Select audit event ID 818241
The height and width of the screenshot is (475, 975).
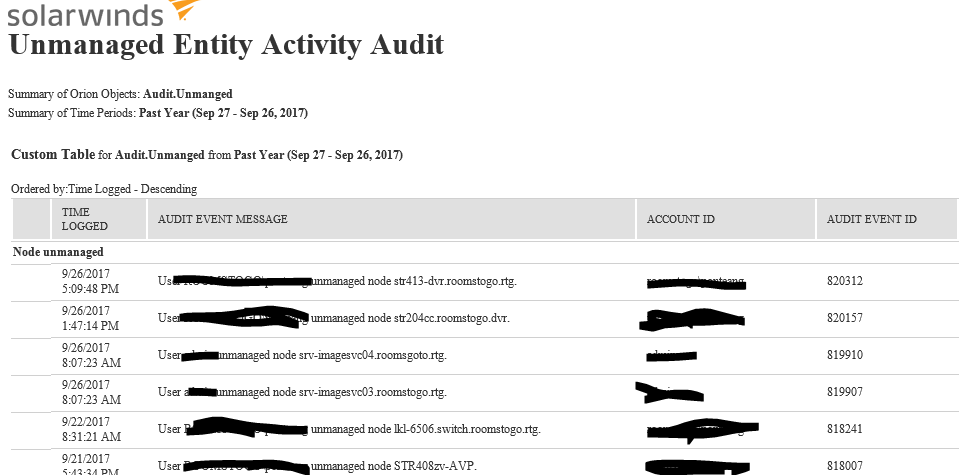[844, 429]
